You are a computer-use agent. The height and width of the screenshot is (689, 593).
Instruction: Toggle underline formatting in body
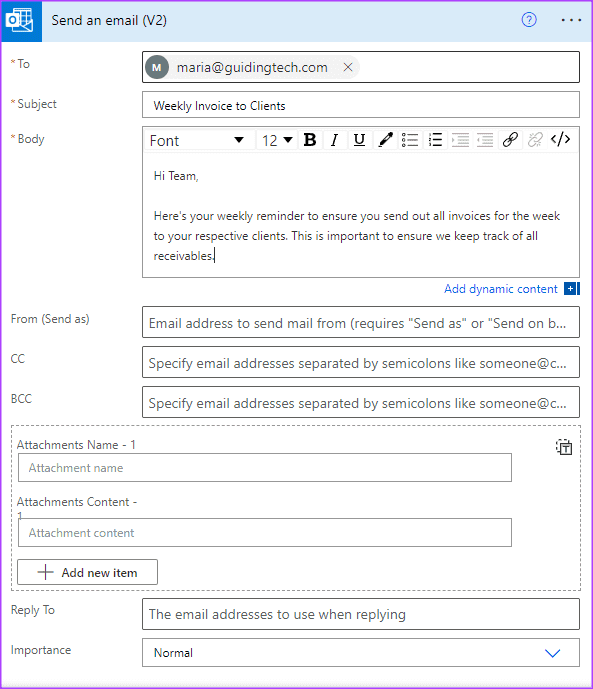359,140
